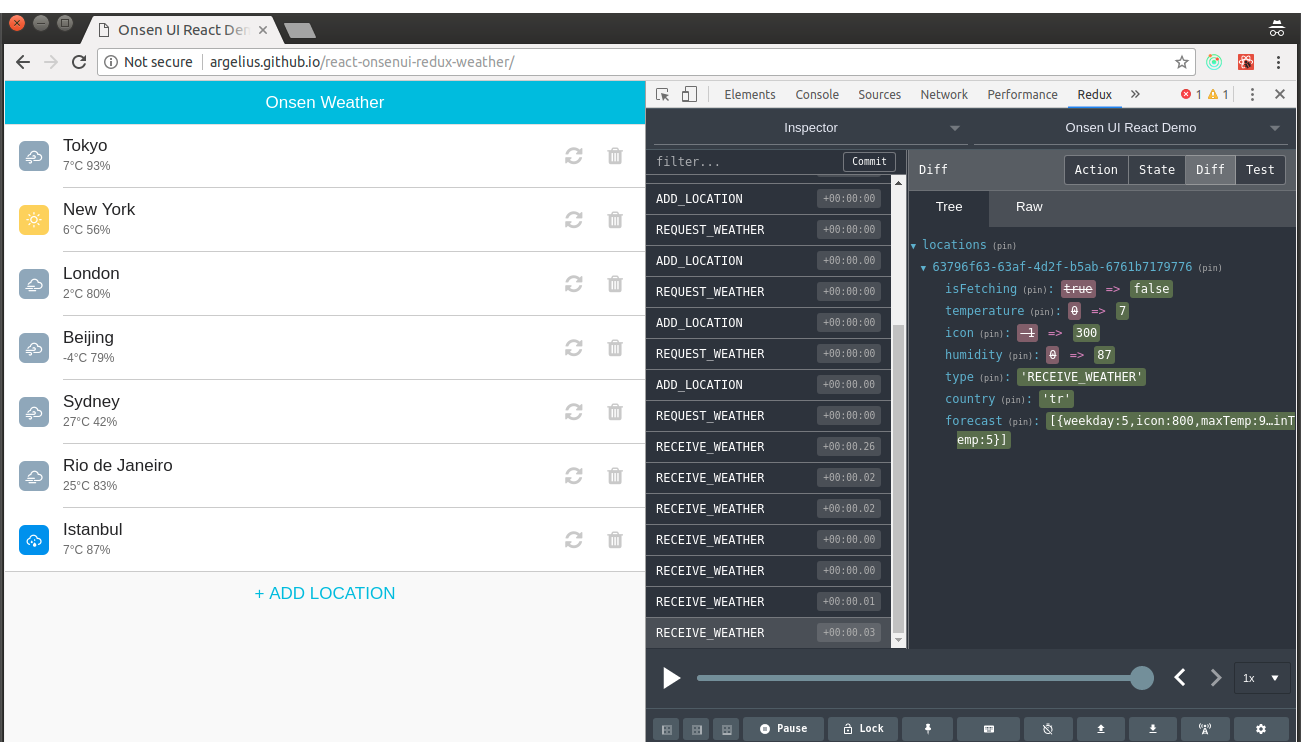The image size is (1301, 755).
Task: Refresh Sydney weather
Action: pyautogui.click(x=574, y=412)
